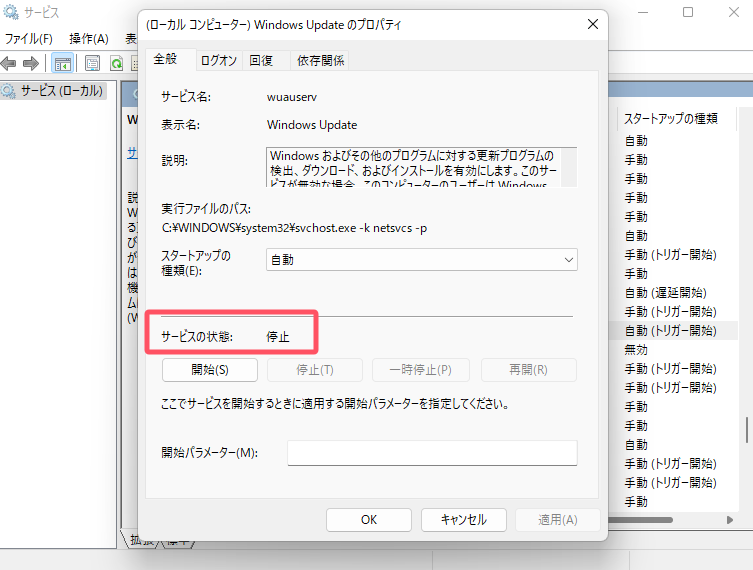Close the Windows Update properties dialog

(593, 24)
